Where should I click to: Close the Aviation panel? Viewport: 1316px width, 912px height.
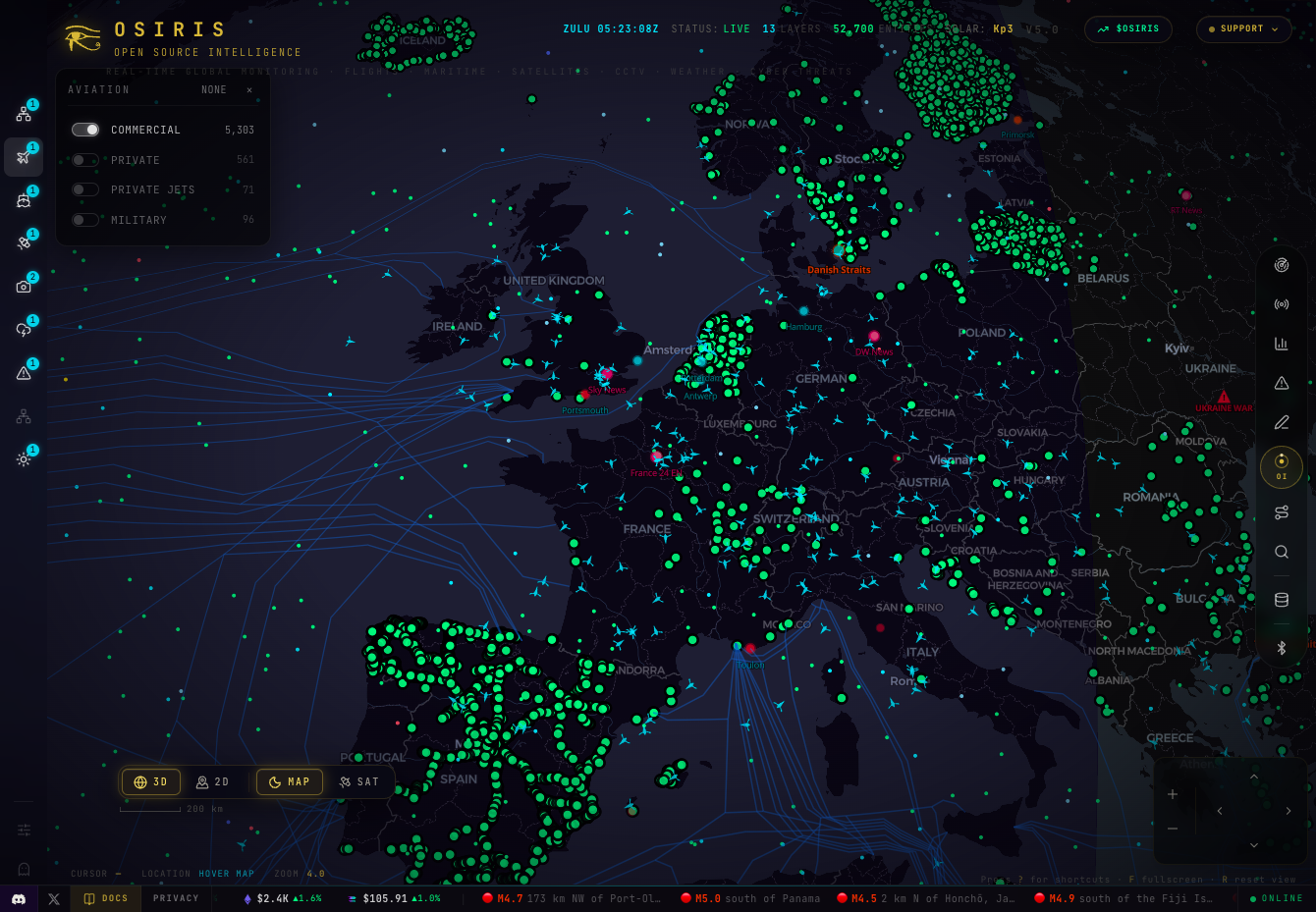point(249,89)
